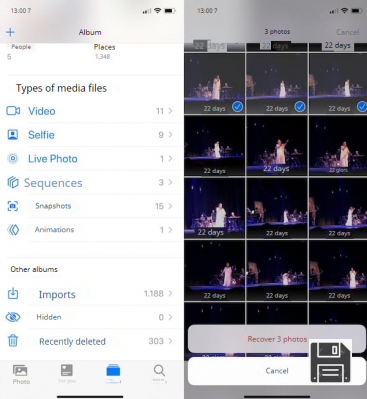Switch to the For you tab
The height and width of the screenshot is (399, 367).
click(x=67, y=374)
